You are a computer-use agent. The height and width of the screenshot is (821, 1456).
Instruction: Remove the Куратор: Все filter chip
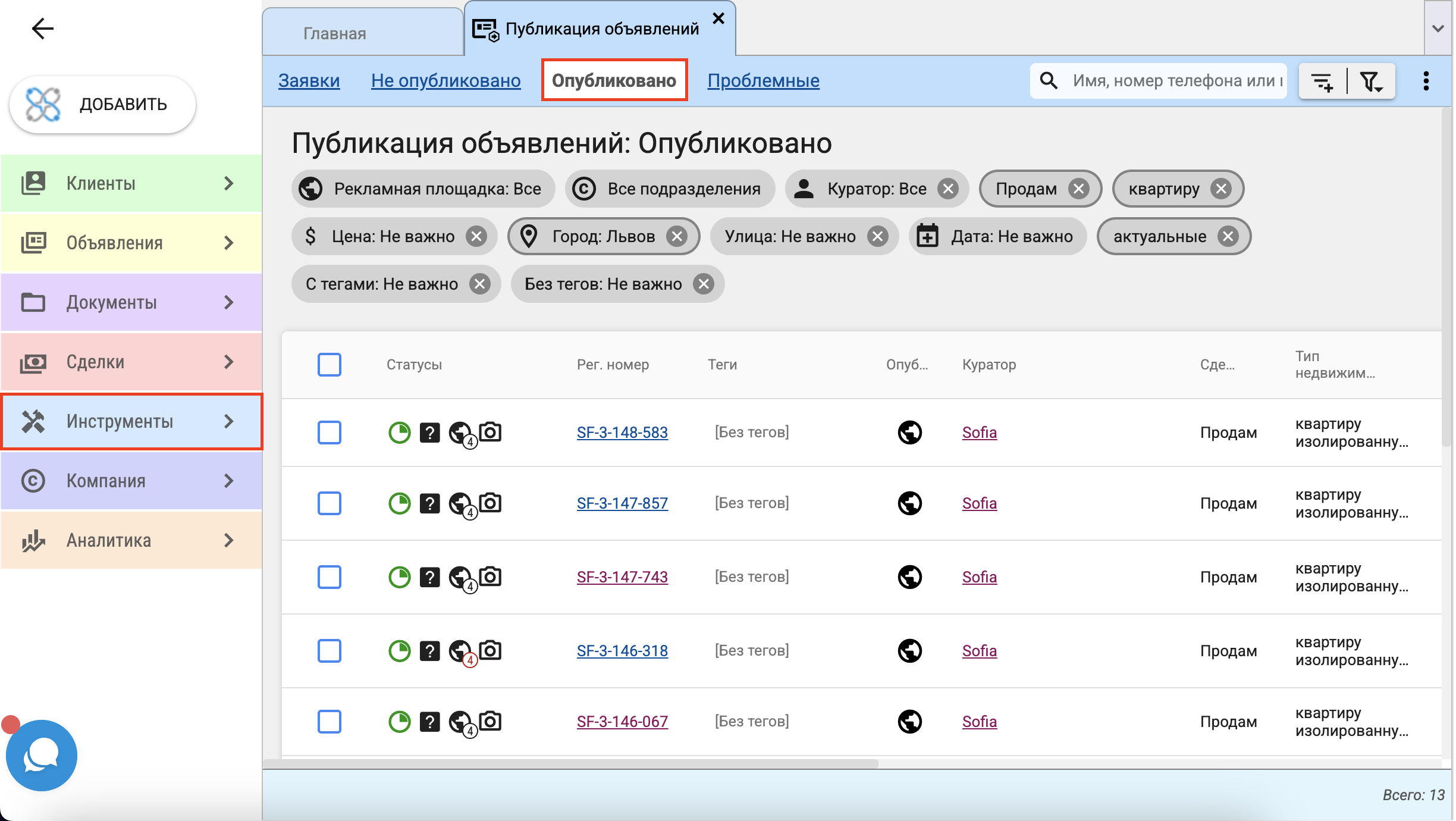pos(948,189)
